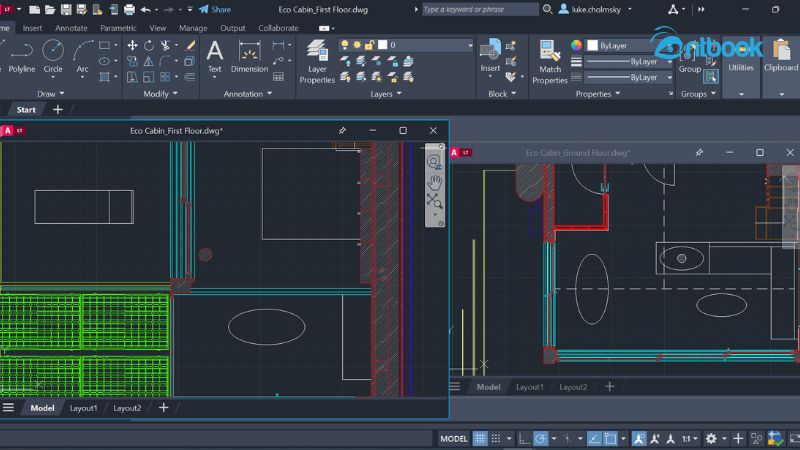Toggle ortho mode in status bar
The width and height of the screenshot is (800, 450).
(x=524, y=438)
